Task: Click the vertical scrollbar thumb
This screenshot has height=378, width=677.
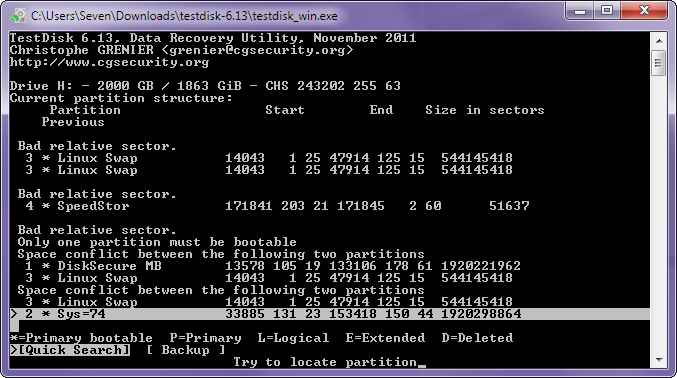Action: pyautogui.click(x=659, y=64)
